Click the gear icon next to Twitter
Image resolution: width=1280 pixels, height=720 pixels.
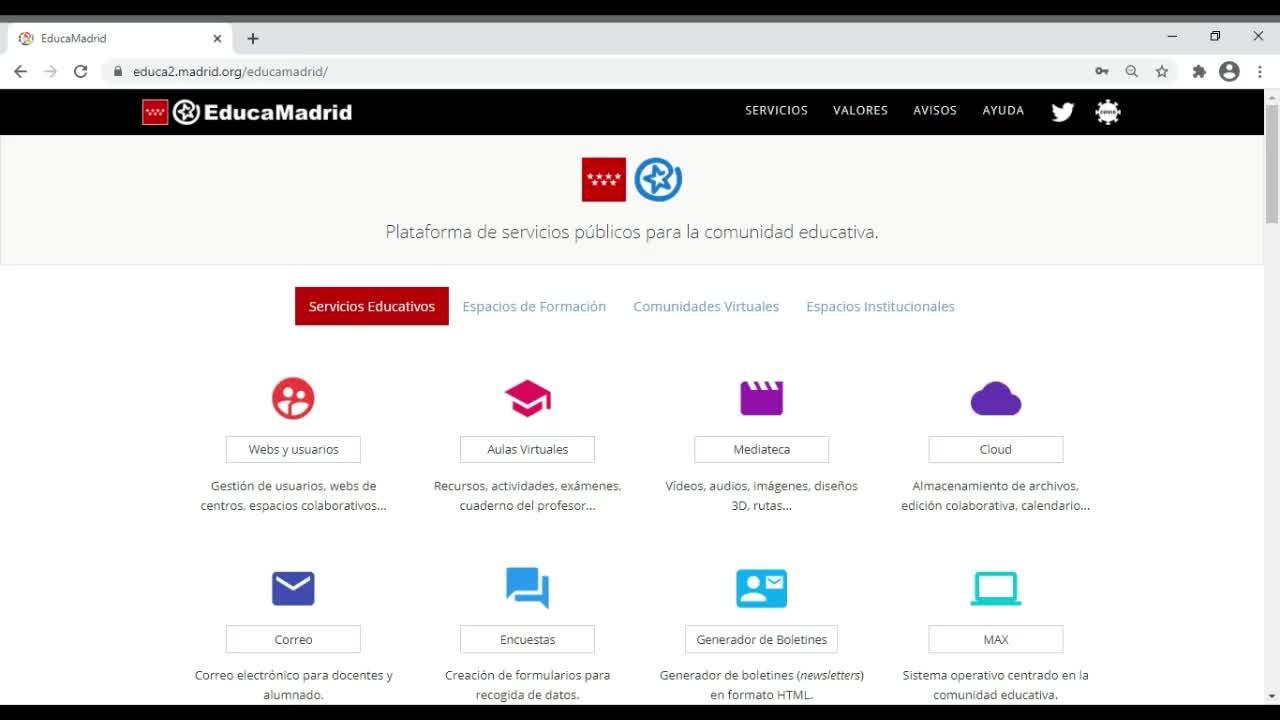[x=1108, y=112]
